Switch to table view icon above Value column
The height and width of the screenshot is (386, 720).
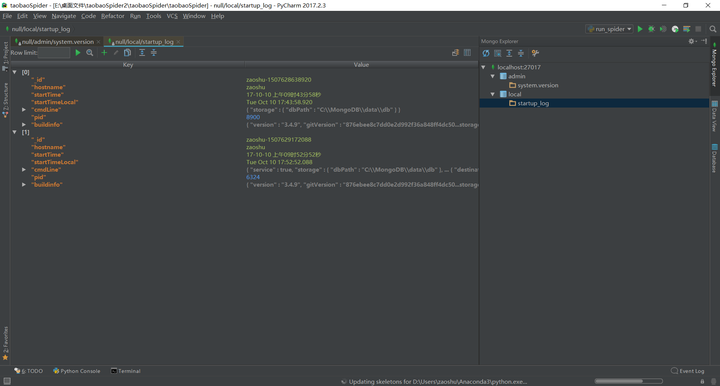[467, 53]
